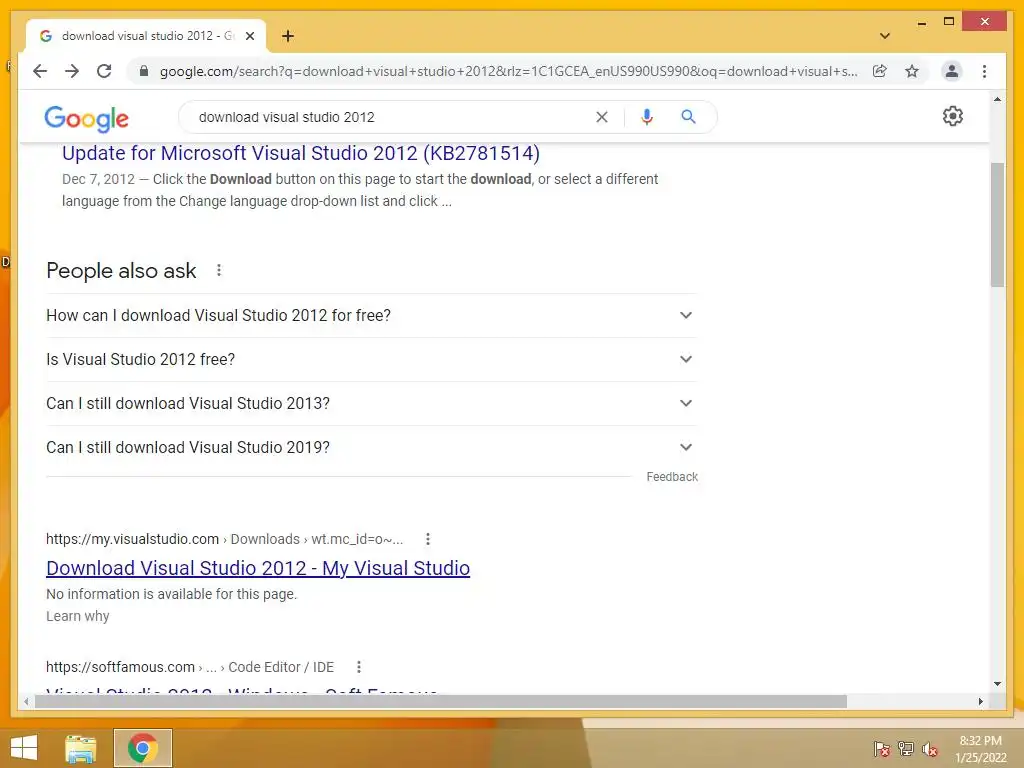Screen dimensions: 1024x768
Task: Click the address bar URL
Action: point(508,71)
